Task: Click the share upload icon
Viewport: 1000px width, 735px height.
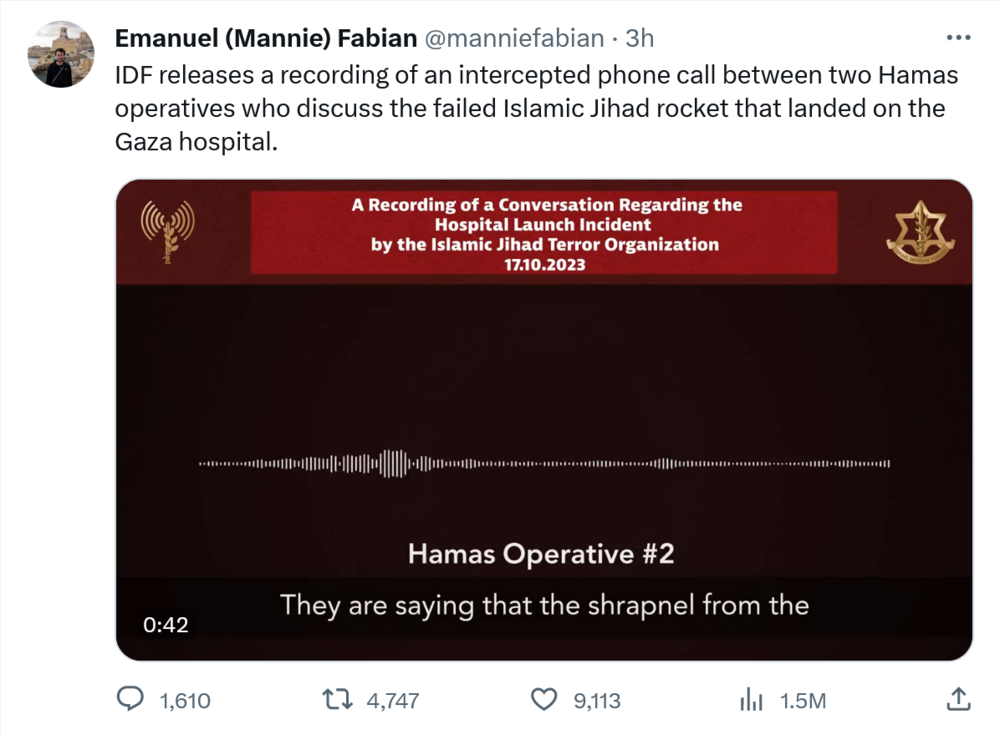Action: pos(957,699)
